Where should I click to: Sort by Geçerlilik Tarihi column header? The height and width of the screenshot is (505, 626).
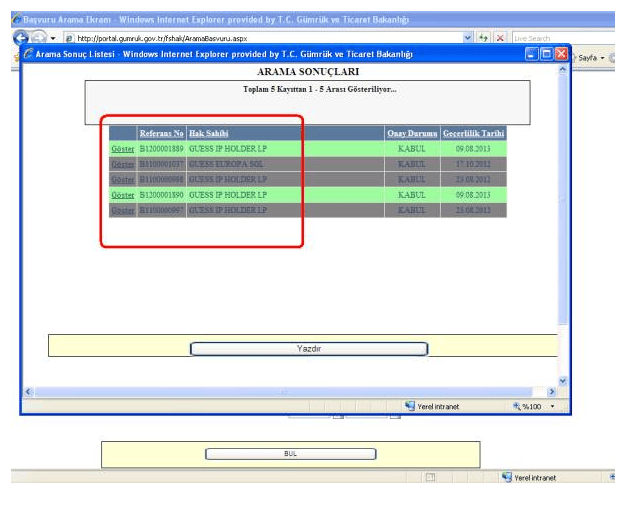point(473,133)
